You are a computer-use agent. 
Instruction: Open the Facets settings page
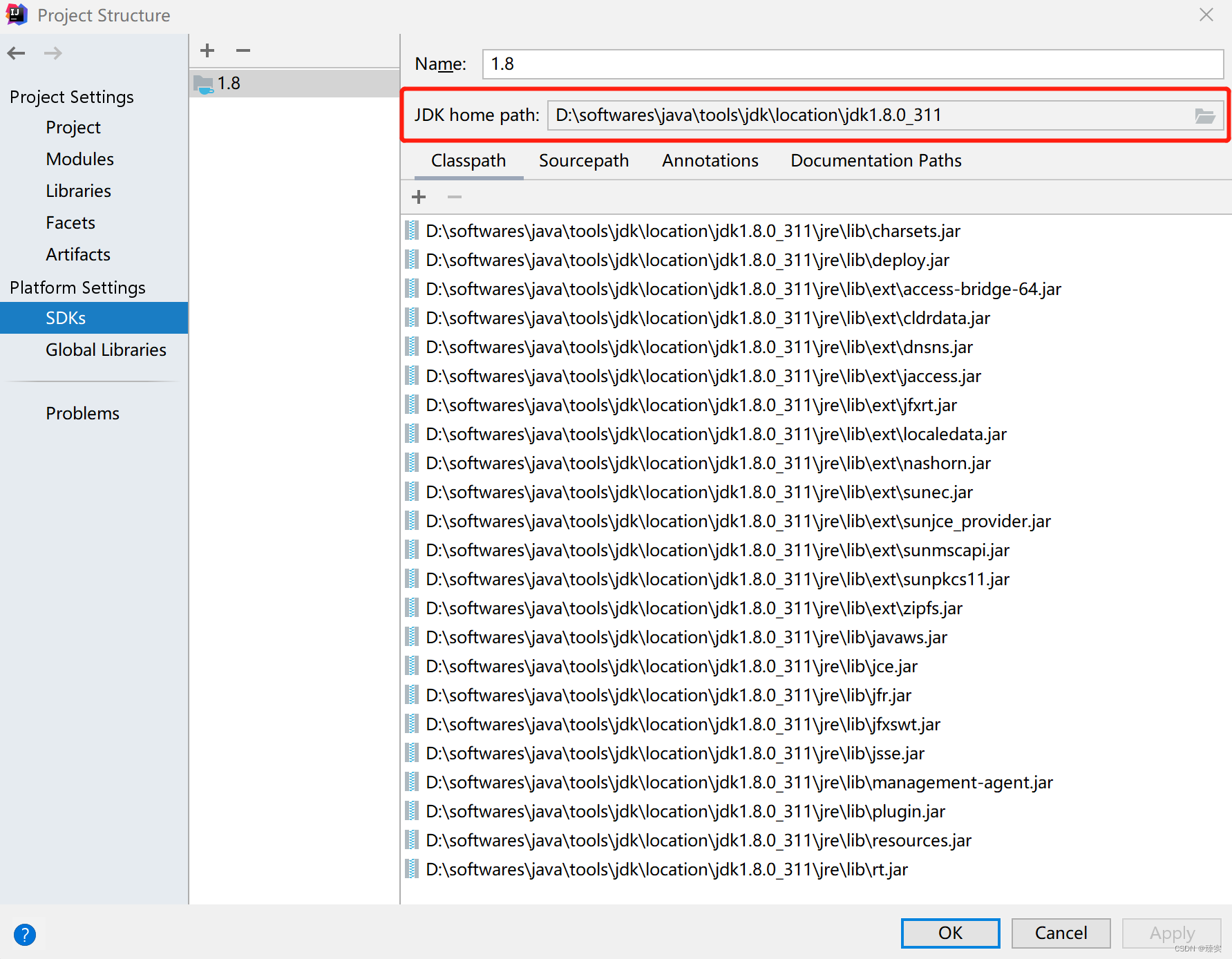coord(70,222)
